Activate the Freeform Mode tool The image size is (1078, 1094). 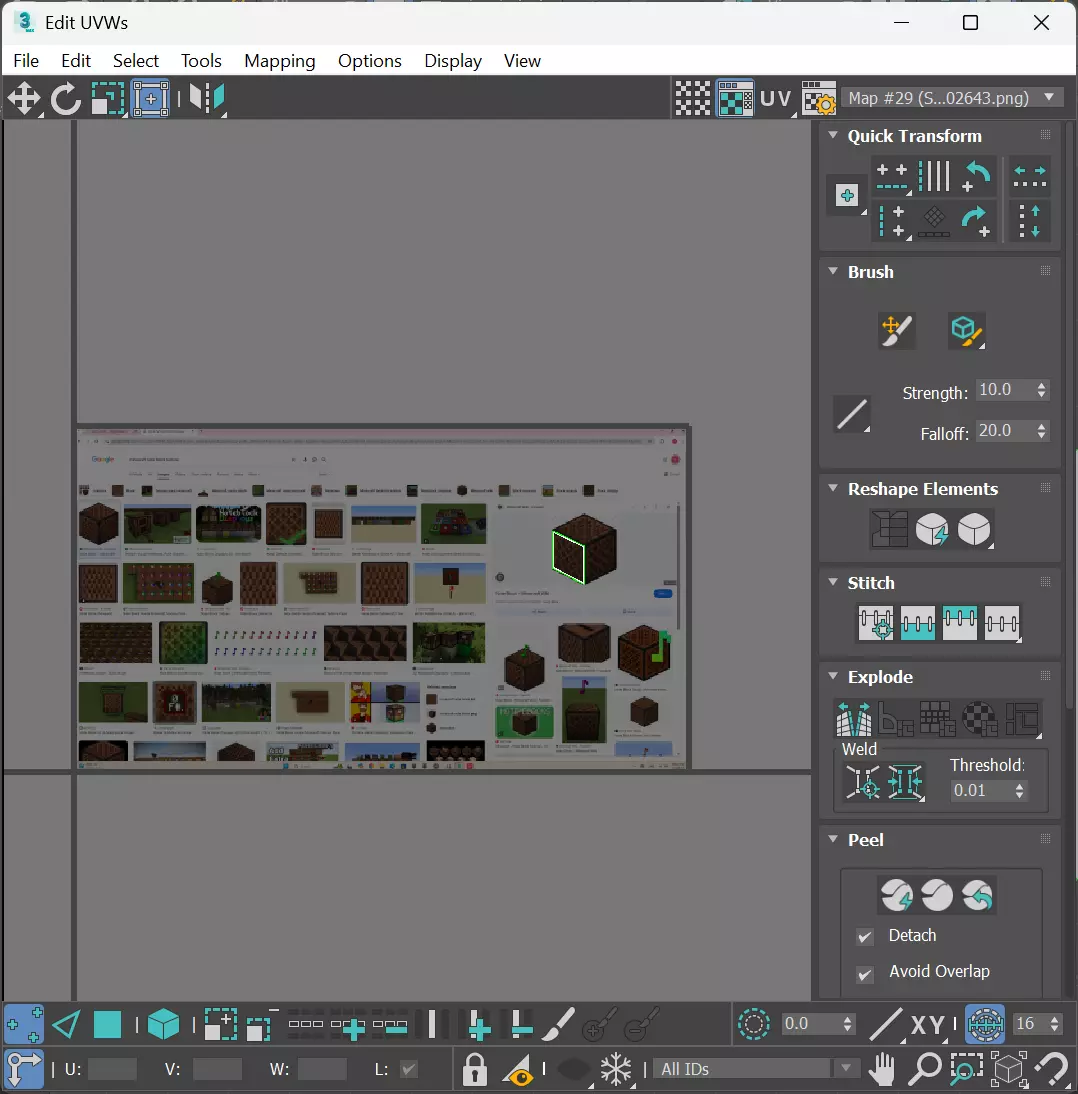click(151, 98)
